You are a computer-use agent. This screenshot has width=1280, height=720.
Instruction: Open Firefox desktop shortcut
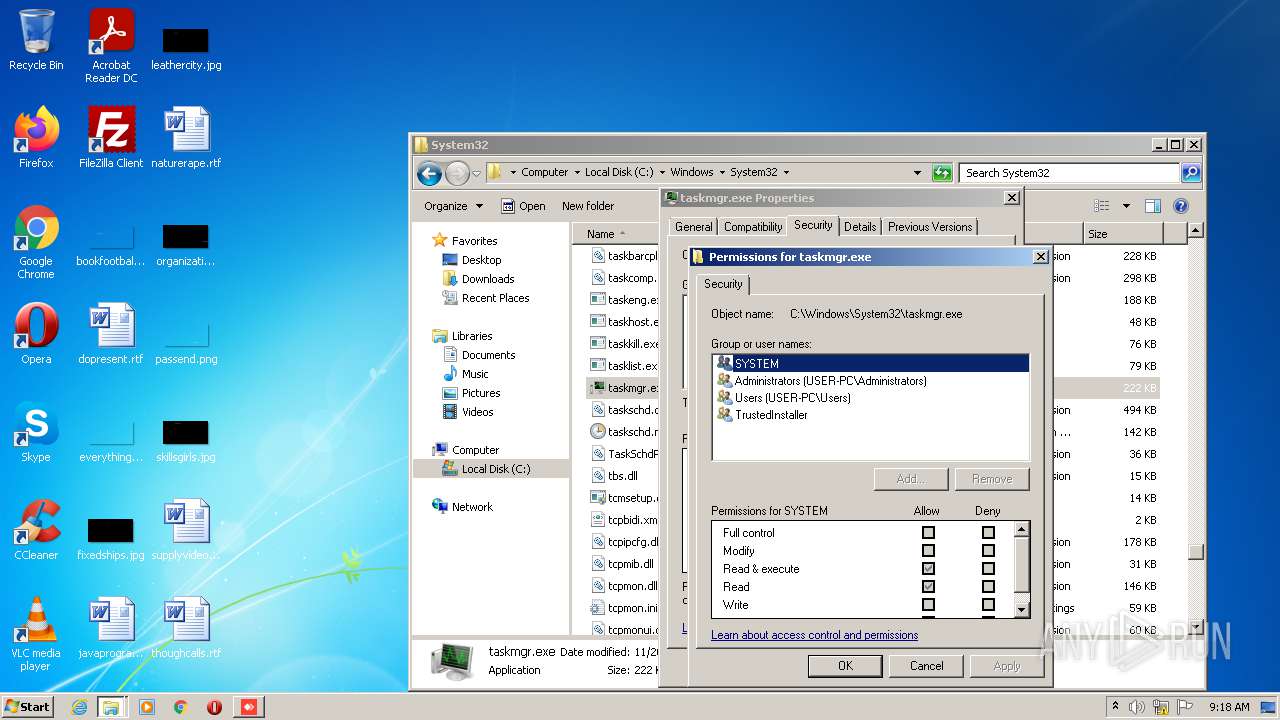click(36, 138)
